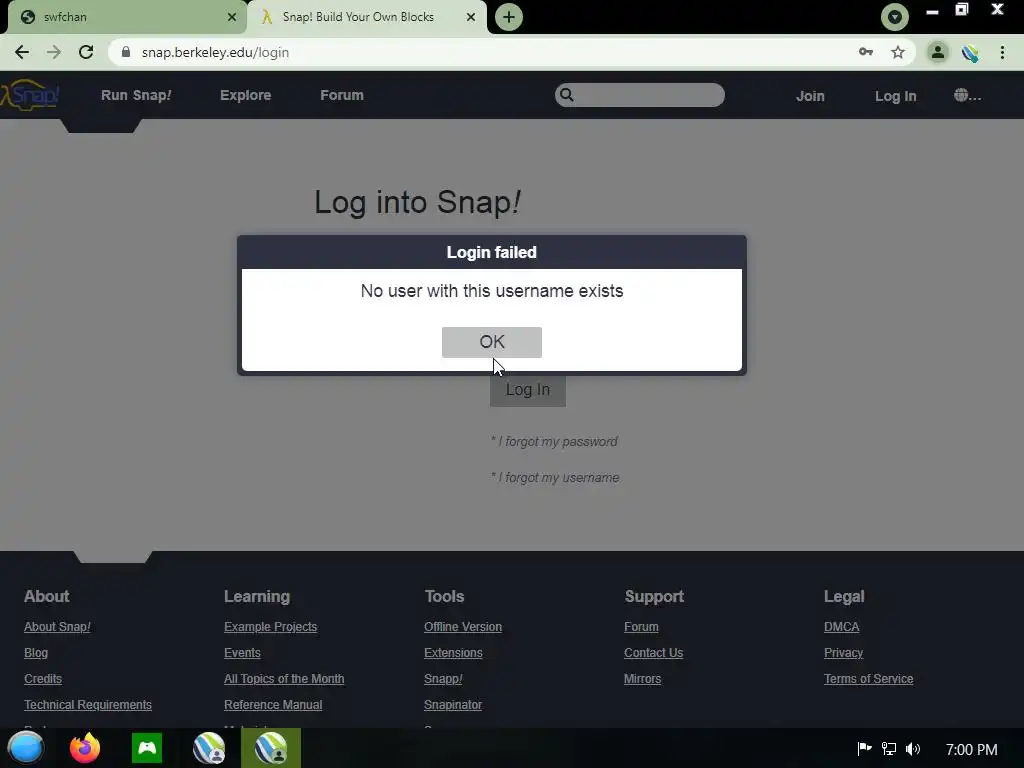The width and height of the screenshot is (1024, 768).
Task: Open the network icon in system tray
Action: [889, 749]
